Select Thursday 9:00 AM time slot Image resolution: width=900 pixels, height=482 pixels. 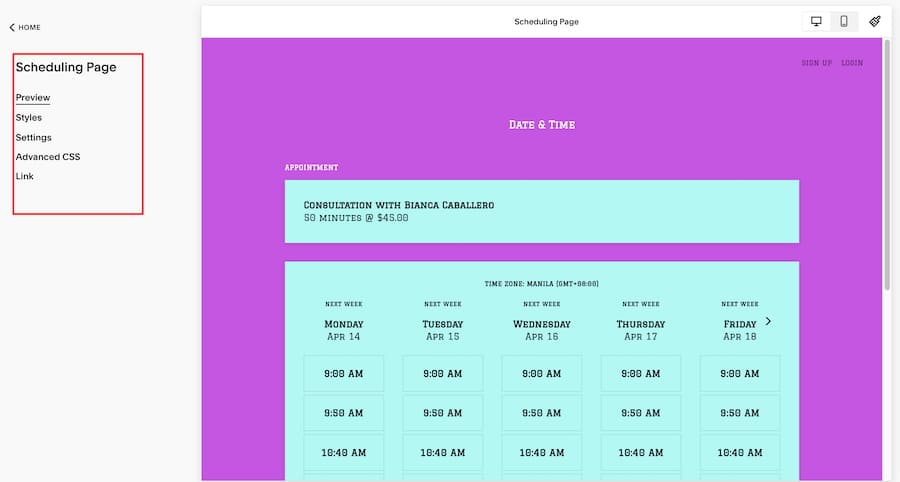point(640,373)
